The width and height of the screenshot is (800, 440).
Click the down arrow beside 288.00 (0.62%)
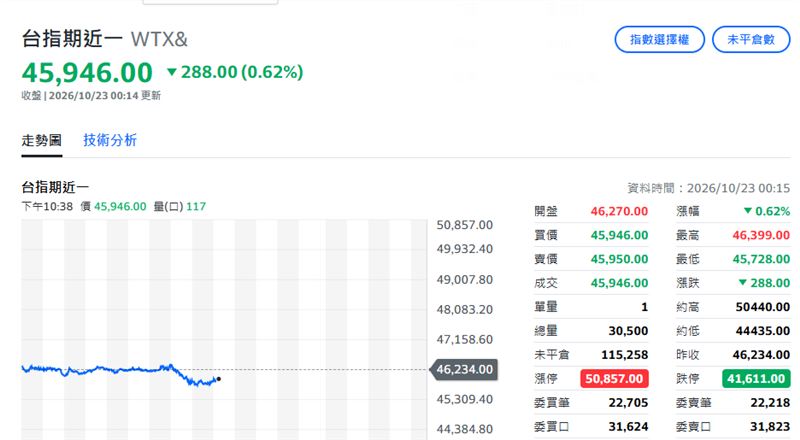[172, 72]
